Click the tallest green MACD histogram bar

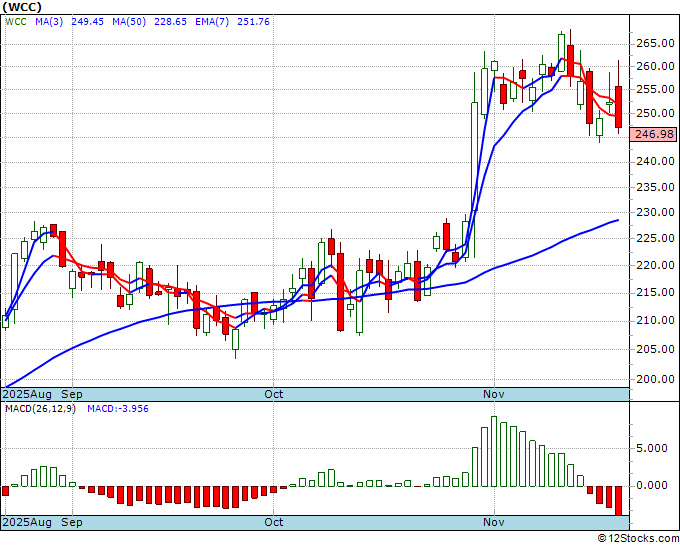[494, 451]
